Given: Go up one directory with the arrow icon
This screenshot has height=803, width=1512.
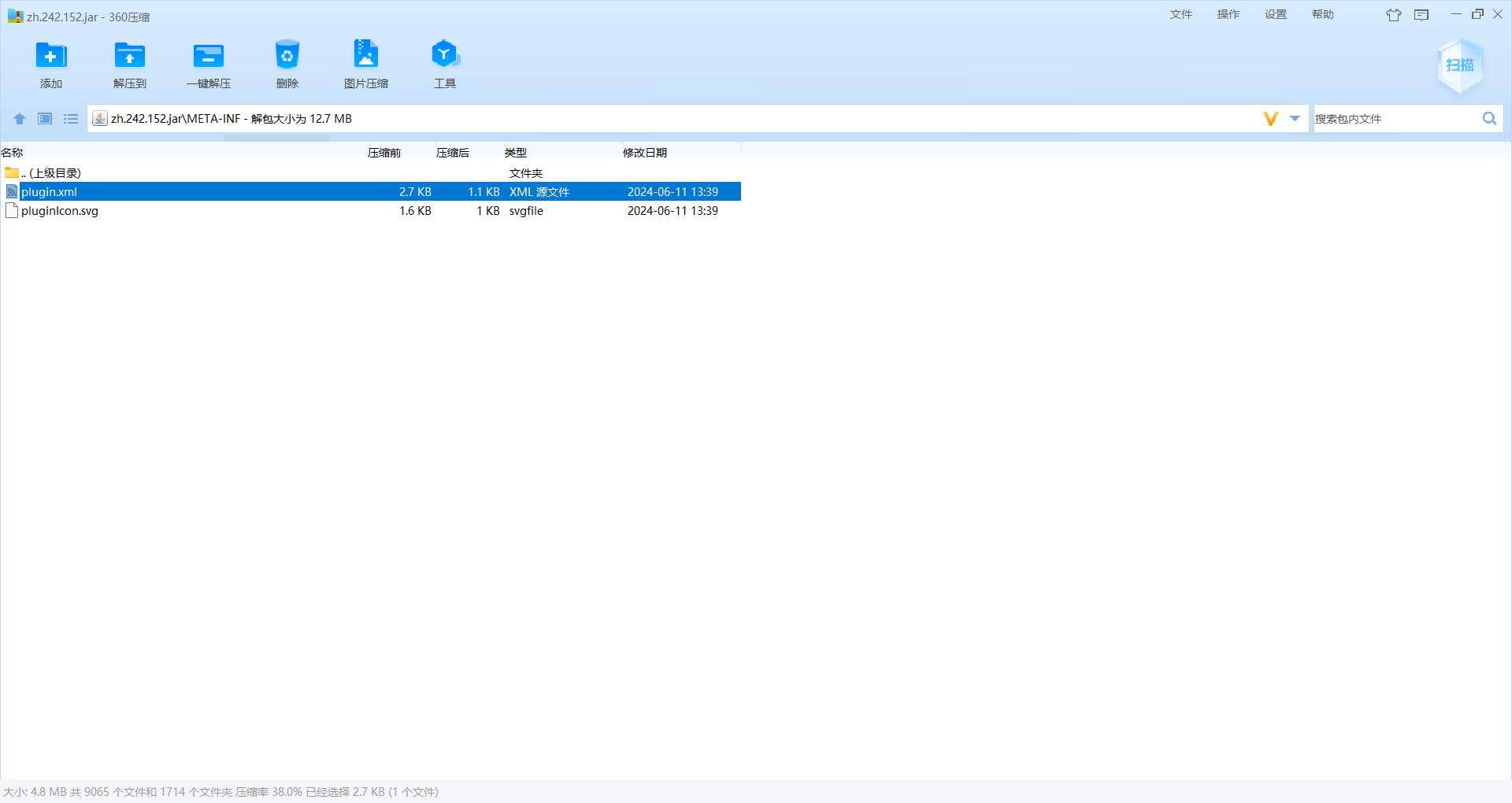Looking at the screenshot, I should (x=20, y=119).
